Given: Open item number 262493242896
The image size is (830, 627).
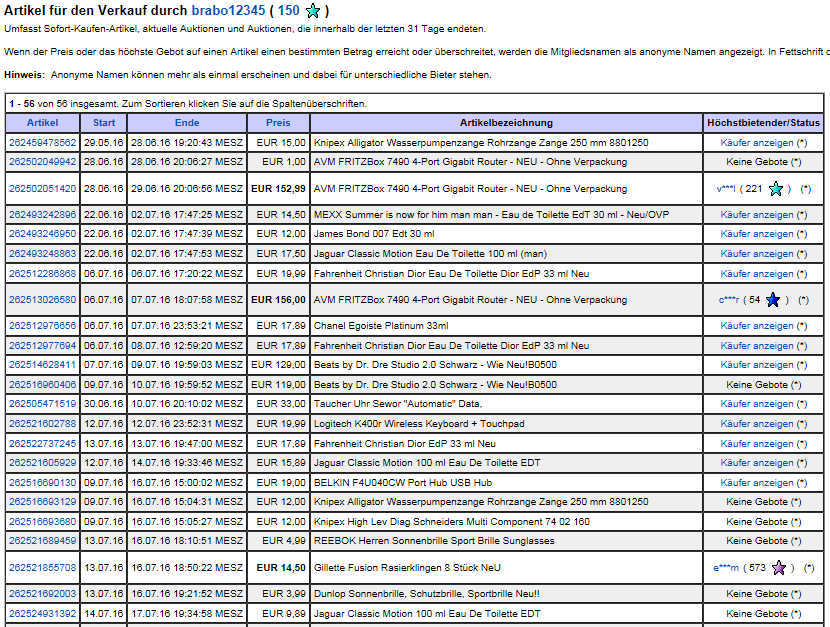Looking at the screenshot, I should [42, 215].
